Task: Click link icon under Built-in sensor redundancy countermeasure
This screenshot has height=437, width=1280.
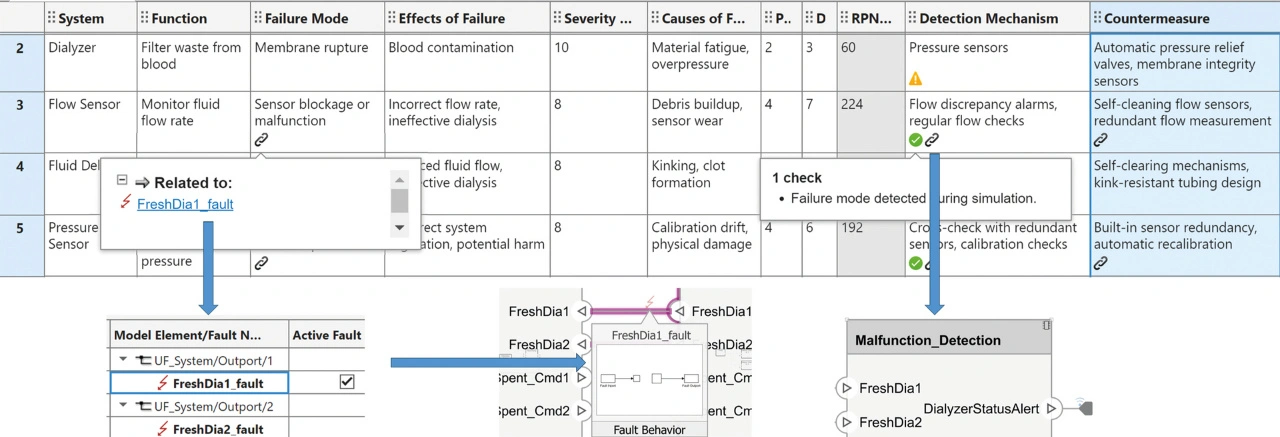Action: pos(1101,263)
